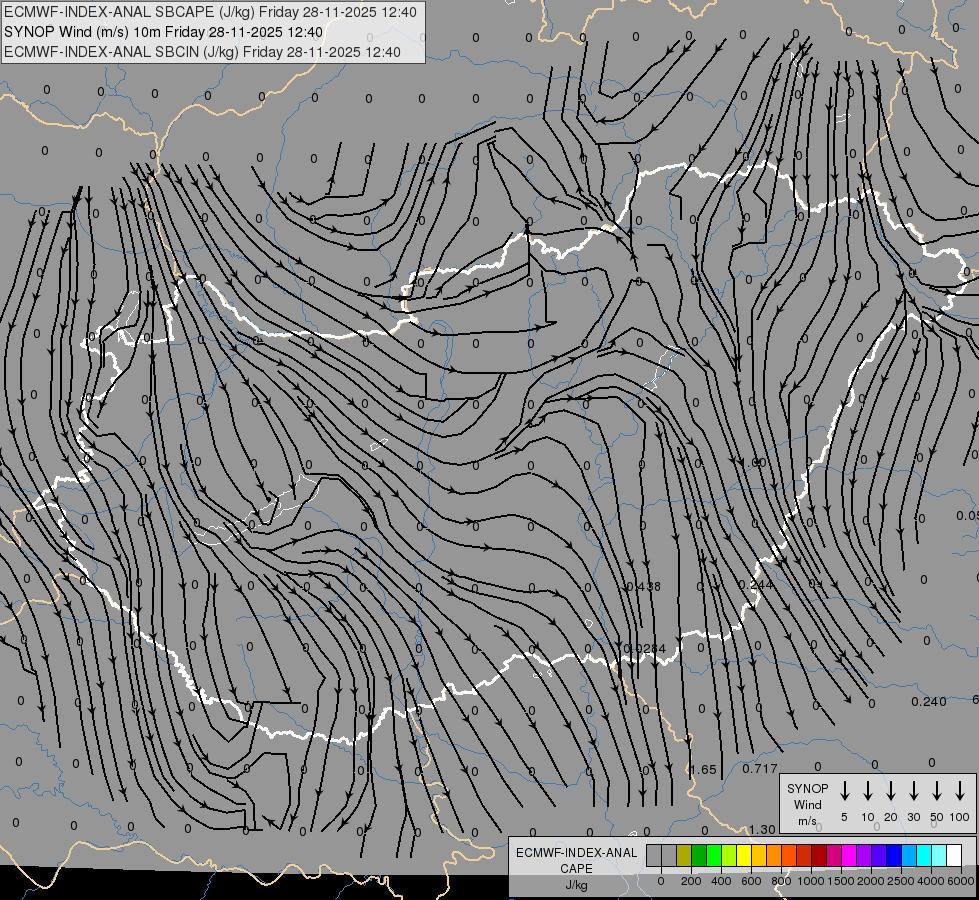Pick the bright green CAPE swatch
This screenshot has height=900, width=979.
714,855
